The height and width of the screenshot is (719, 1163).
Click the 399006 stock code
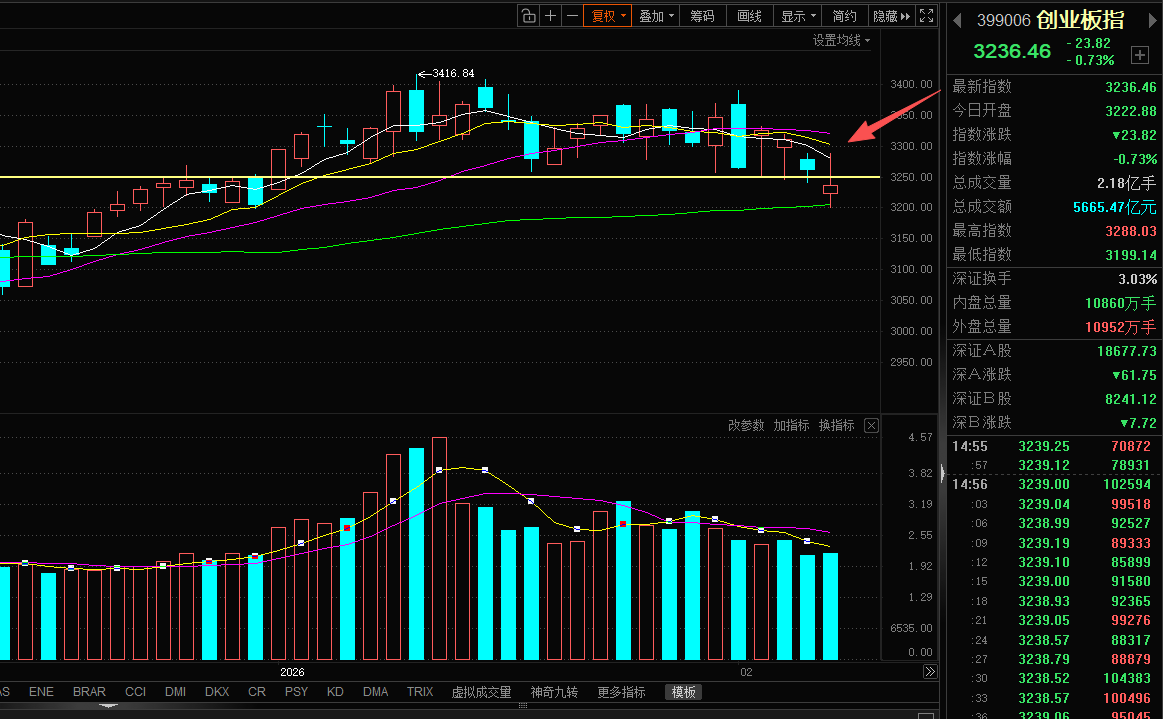coord(1004,20)
